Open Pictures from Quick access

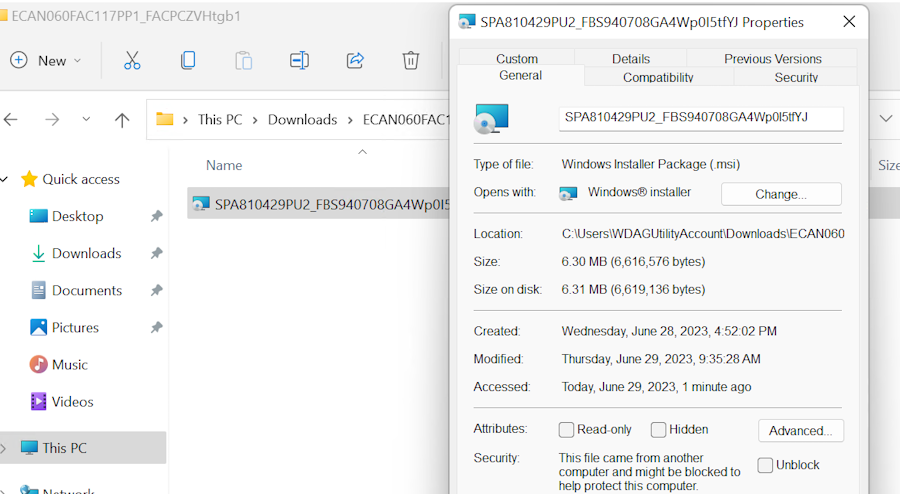click(x=75, y=327)
